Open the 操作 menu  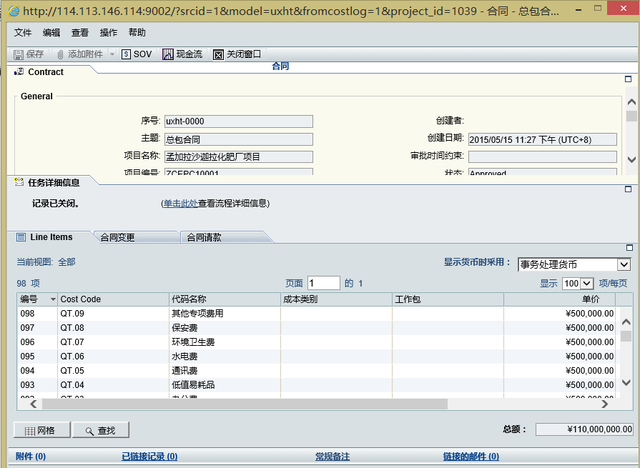click(x=109, y=33)
